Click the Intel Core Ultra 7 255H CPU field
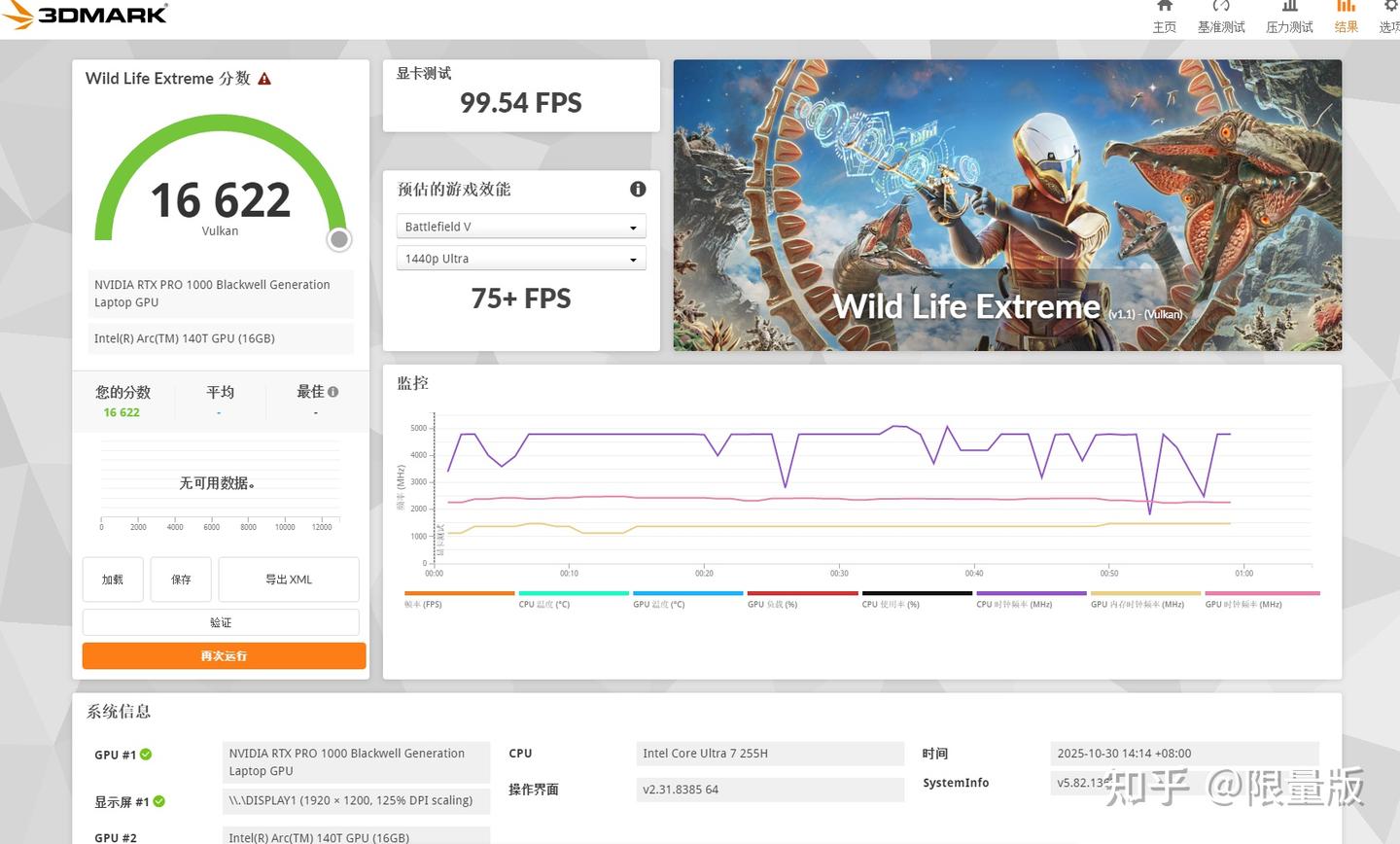Image resolution: width=1400 pixels, height=844 pixels. pyautogui.click(x=770, y=754)
